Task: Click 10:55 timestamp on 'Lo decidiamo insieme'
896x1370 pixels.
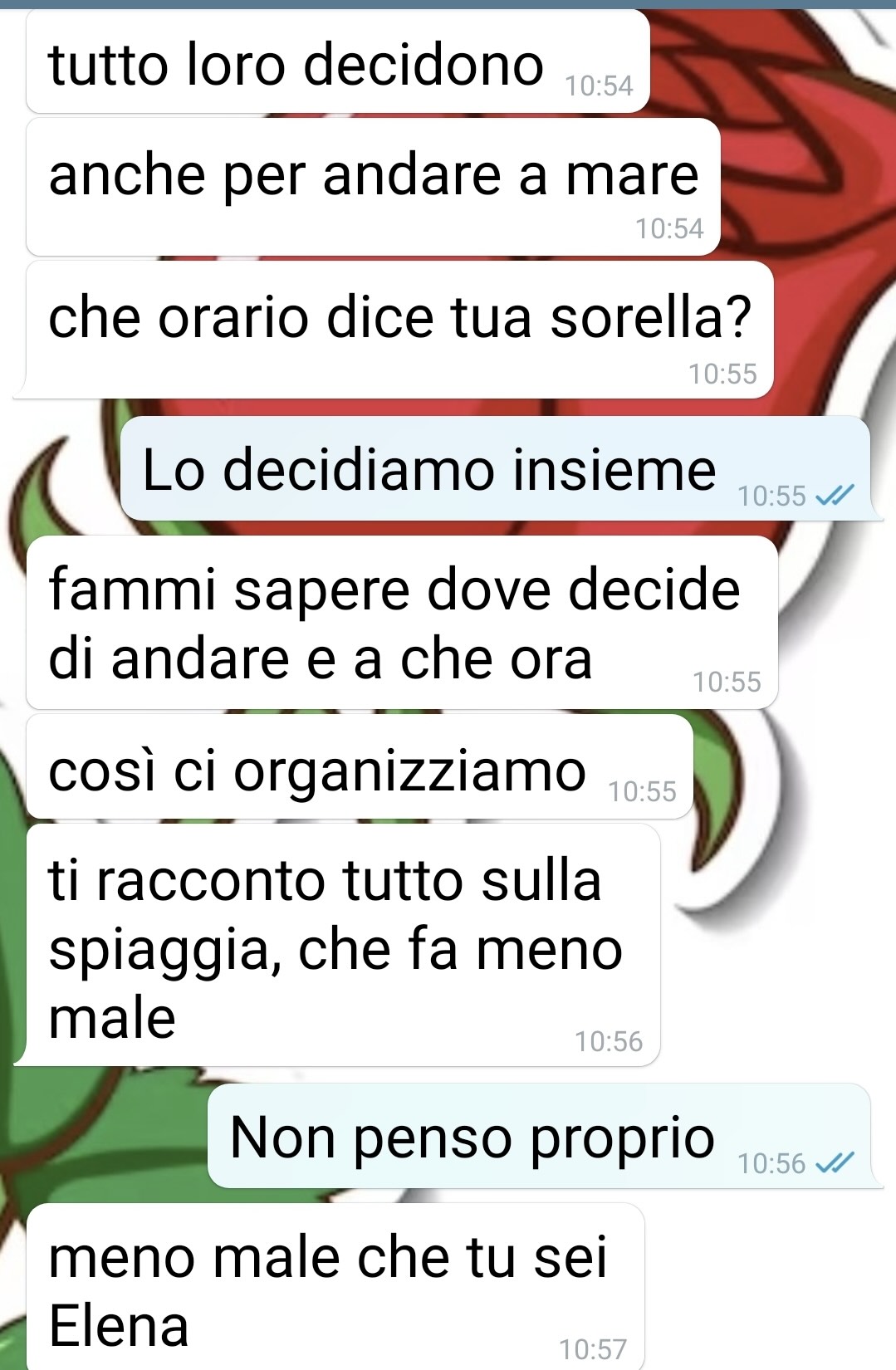Action: (x=772, y=496)
